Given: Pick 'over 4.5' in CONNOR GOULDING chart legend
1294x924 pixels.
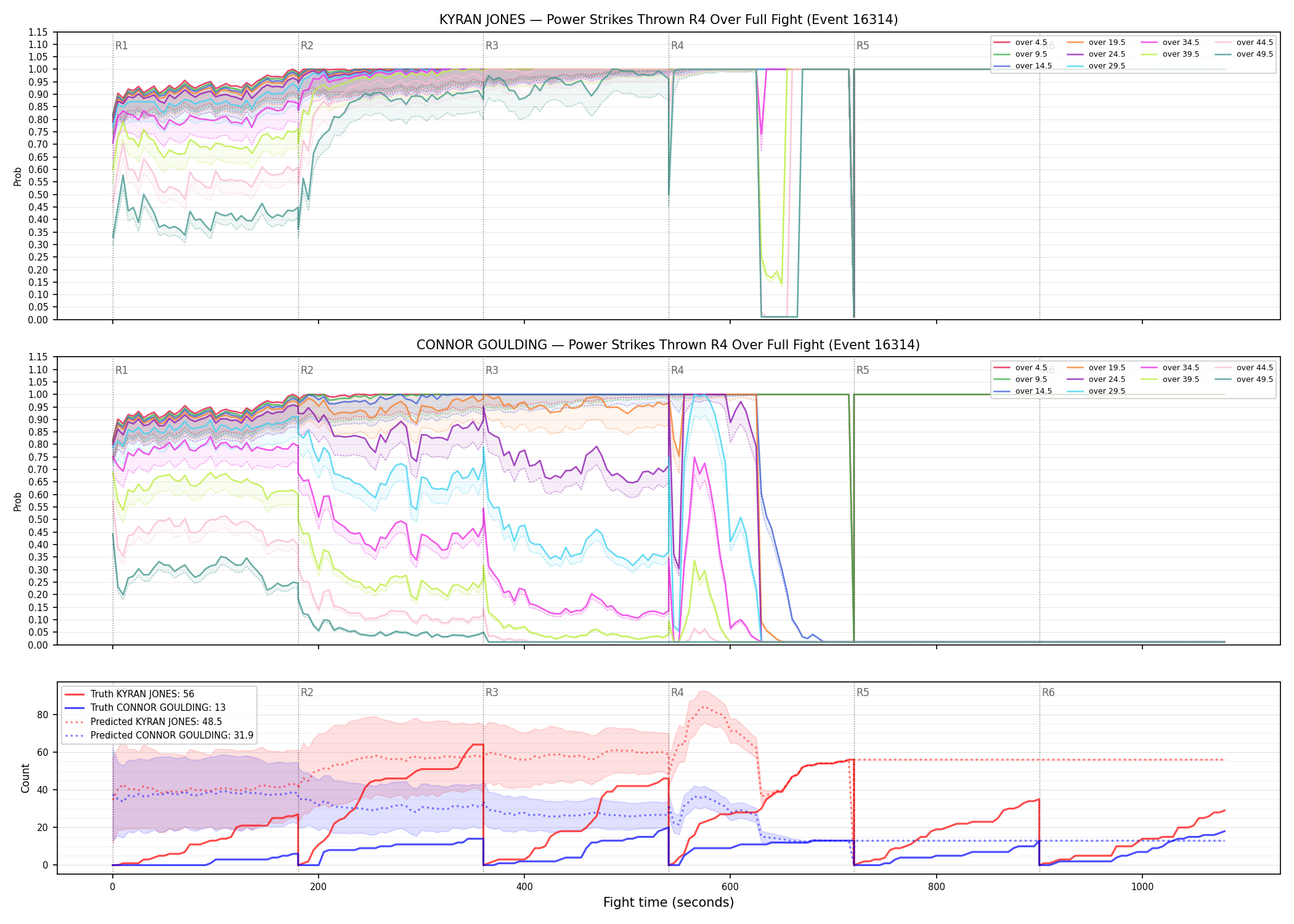Looking at the screenshot, I should tap(1020, 368).
